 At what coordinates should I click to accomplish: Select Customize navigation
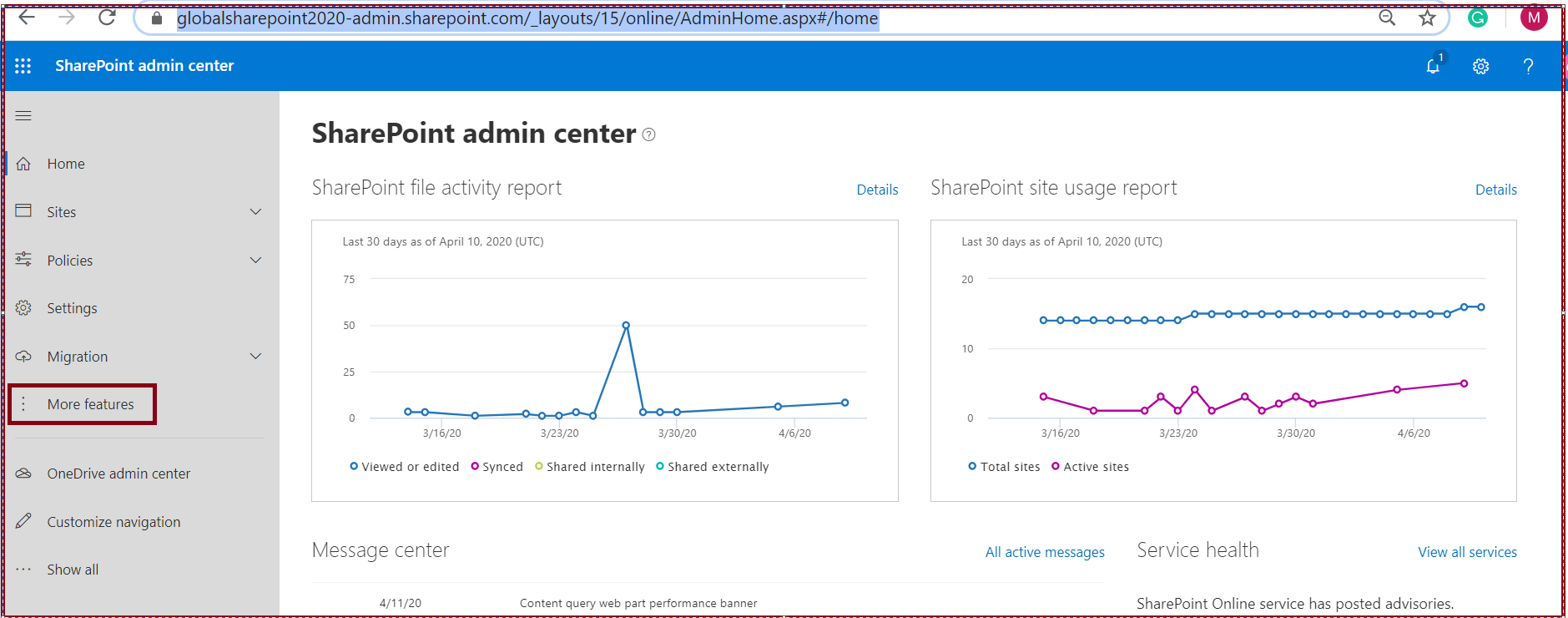coord(113,522)
